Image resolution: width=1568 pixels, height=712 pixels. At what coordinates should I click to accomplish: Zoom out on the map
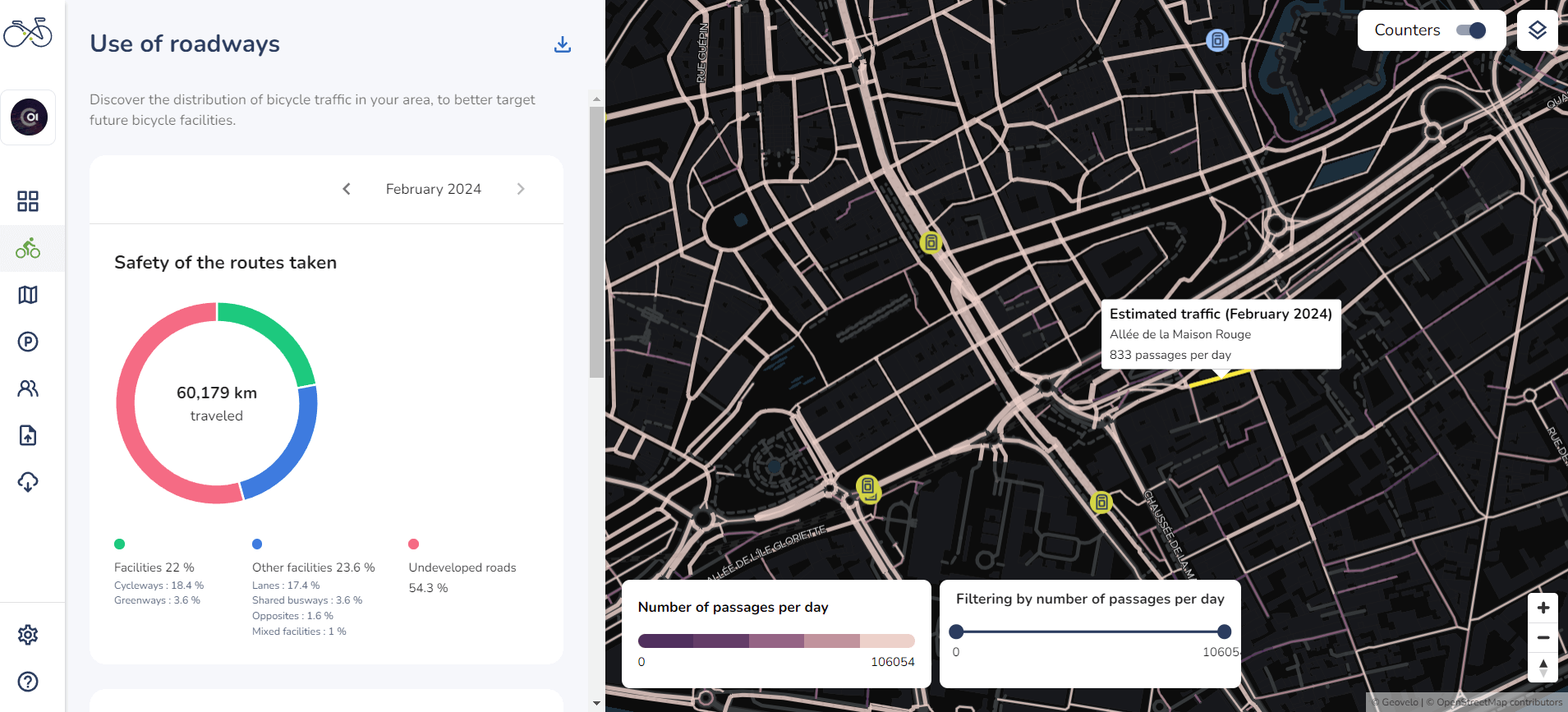(1543, 637)
